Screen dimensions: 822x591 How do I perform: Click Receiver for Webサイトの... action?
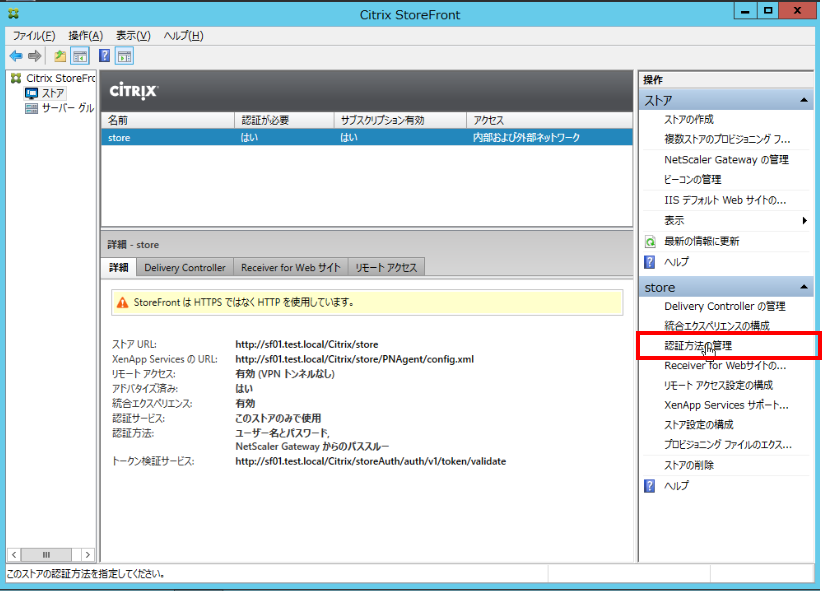pyautogui.click(x=725, y=366)
